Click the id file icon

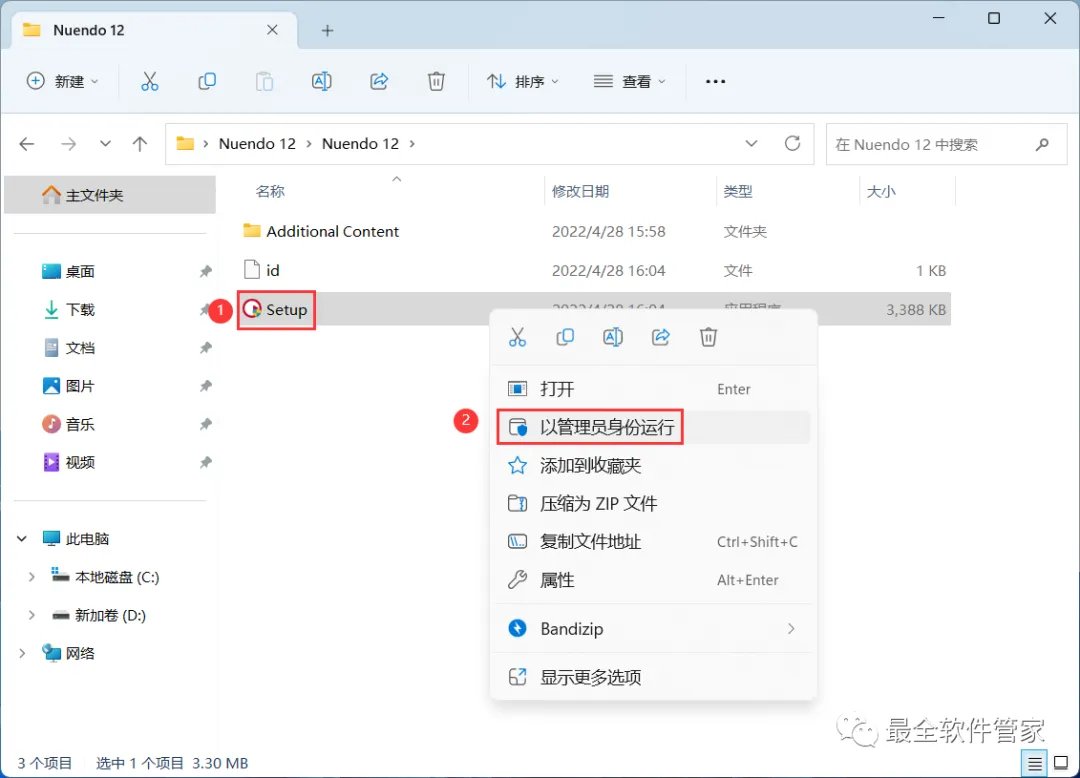point(252,270)
